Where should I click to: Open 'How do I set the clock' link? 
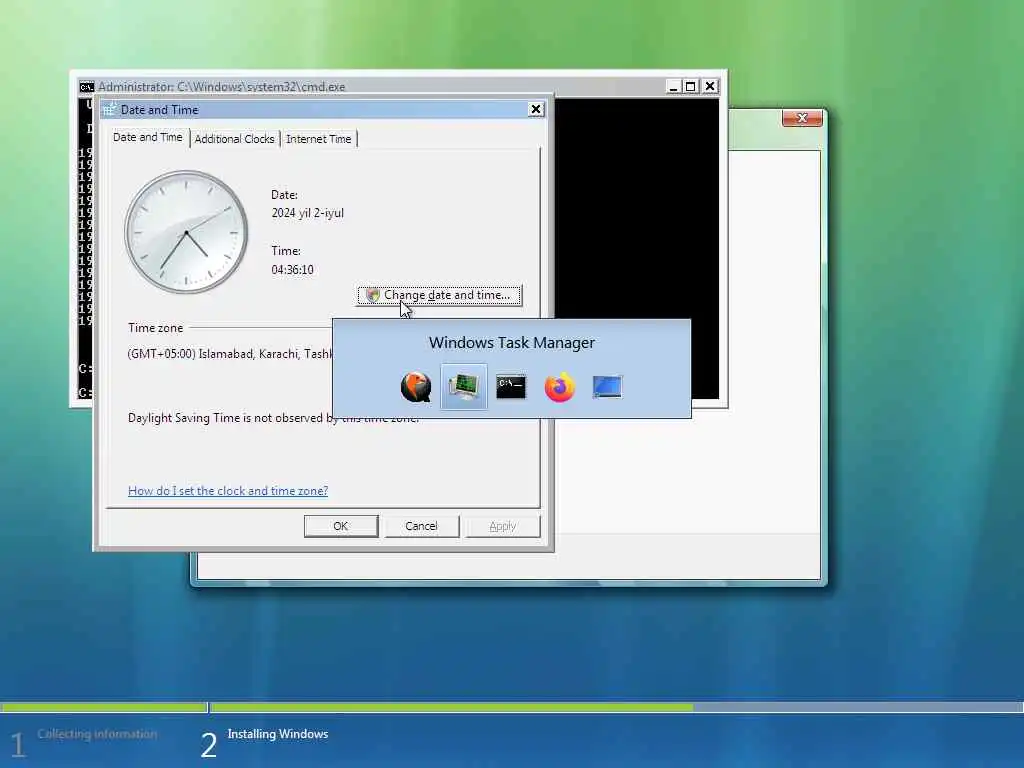point(228,490)
